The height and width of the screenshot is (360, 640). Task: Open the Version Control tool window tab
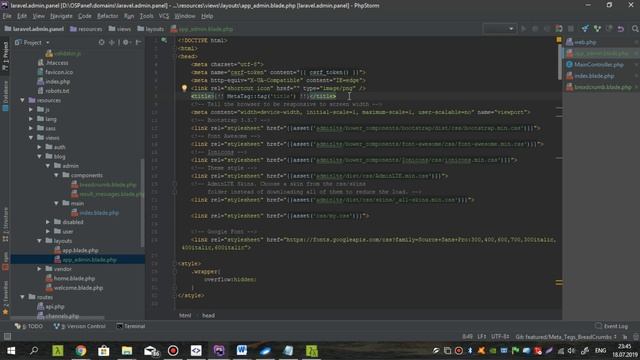[80, 326]
